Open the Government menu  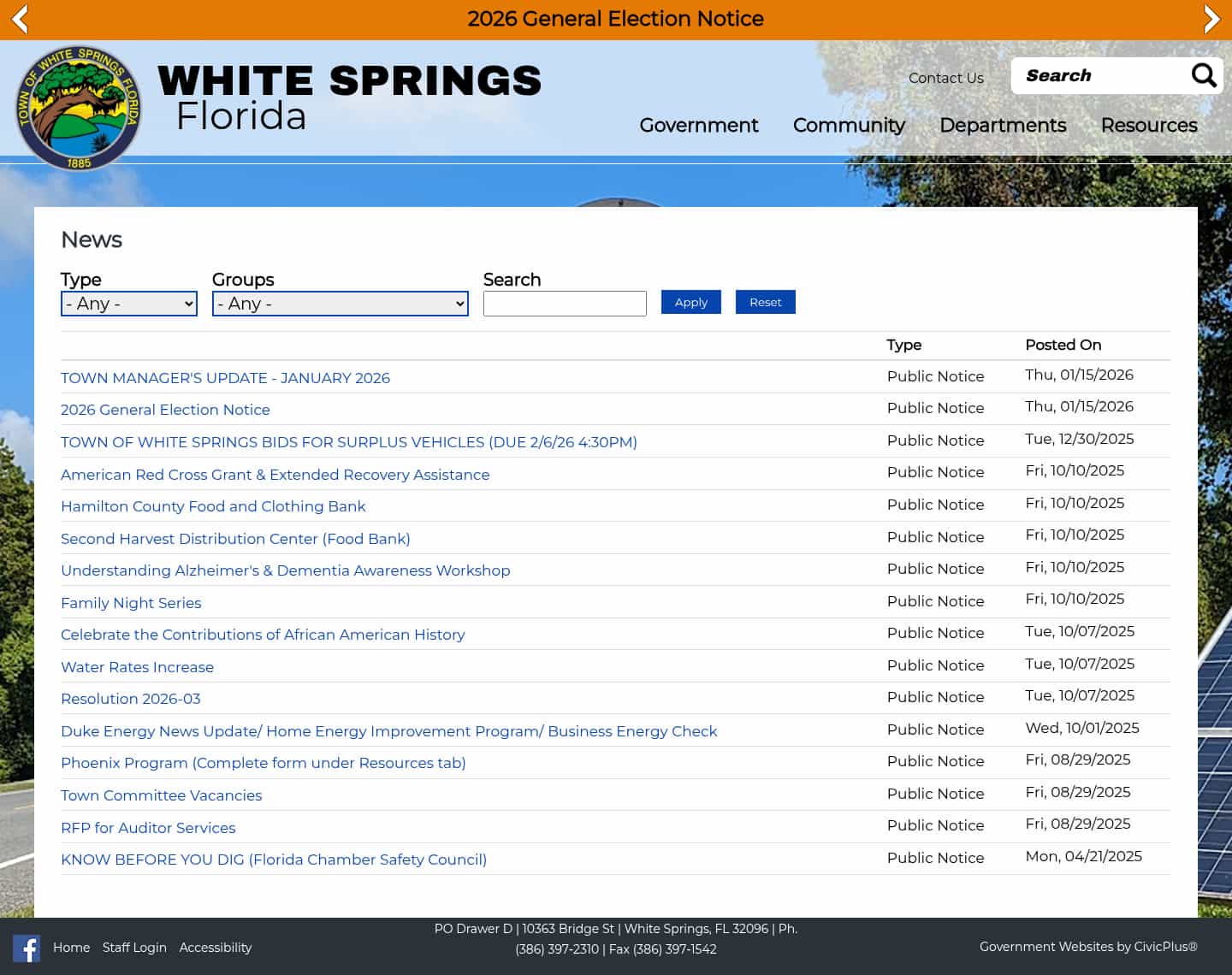point(698,126)
